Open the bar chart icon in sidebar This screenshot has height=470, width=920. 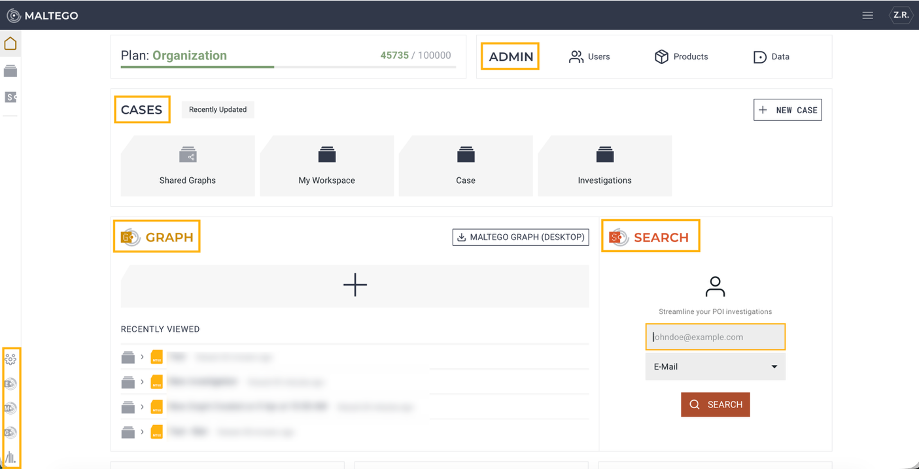pos(11,457)
